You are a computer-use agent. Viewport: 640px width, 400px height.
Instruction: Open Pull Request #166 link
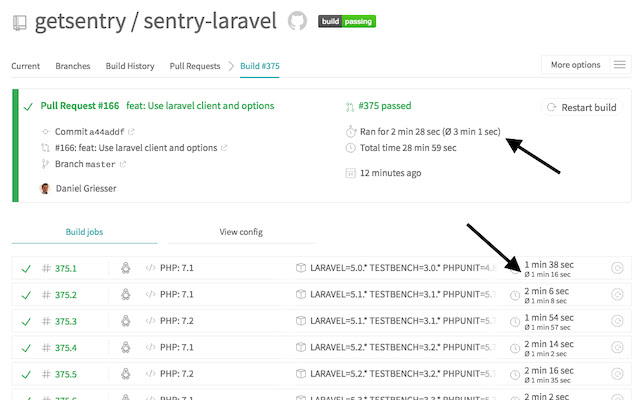click(80, 106)
